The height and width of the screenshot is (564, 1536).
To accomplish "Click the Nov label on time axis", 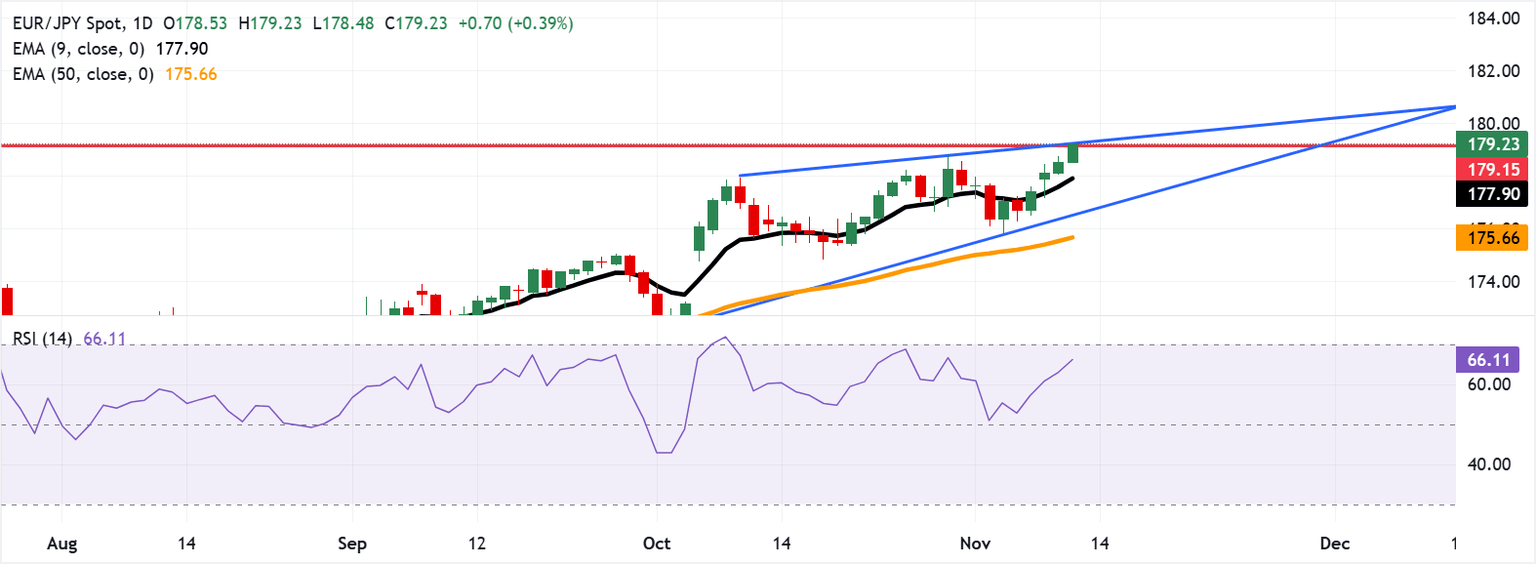I will (x=975, y=544).
